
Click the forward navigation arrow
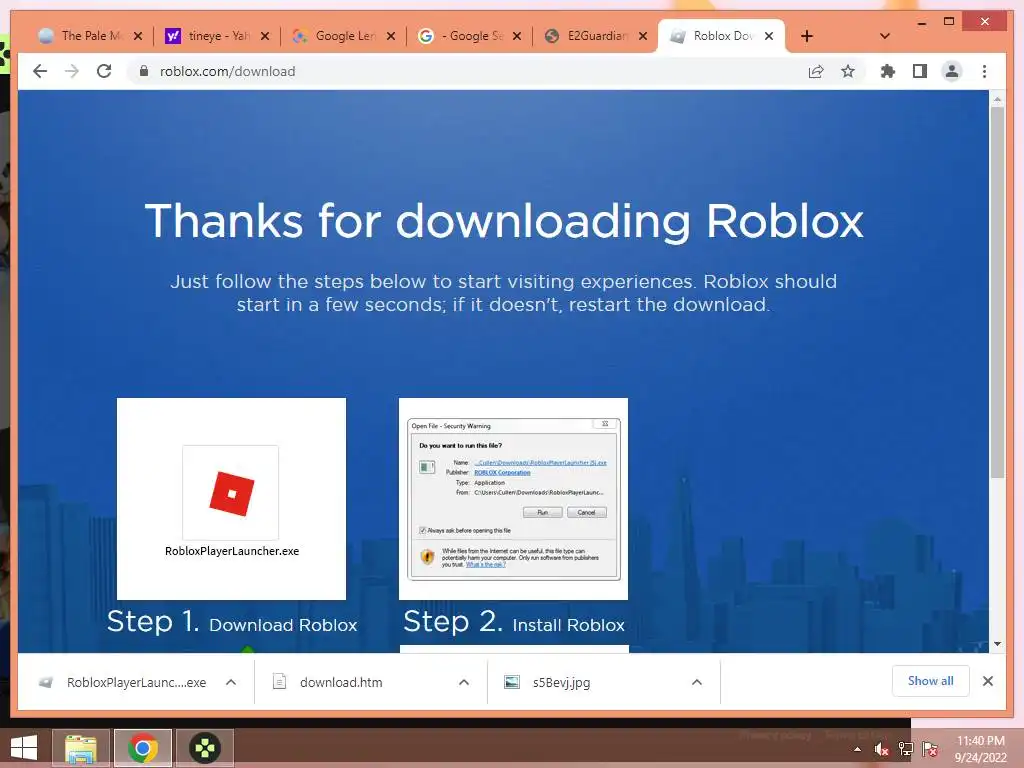72,71
